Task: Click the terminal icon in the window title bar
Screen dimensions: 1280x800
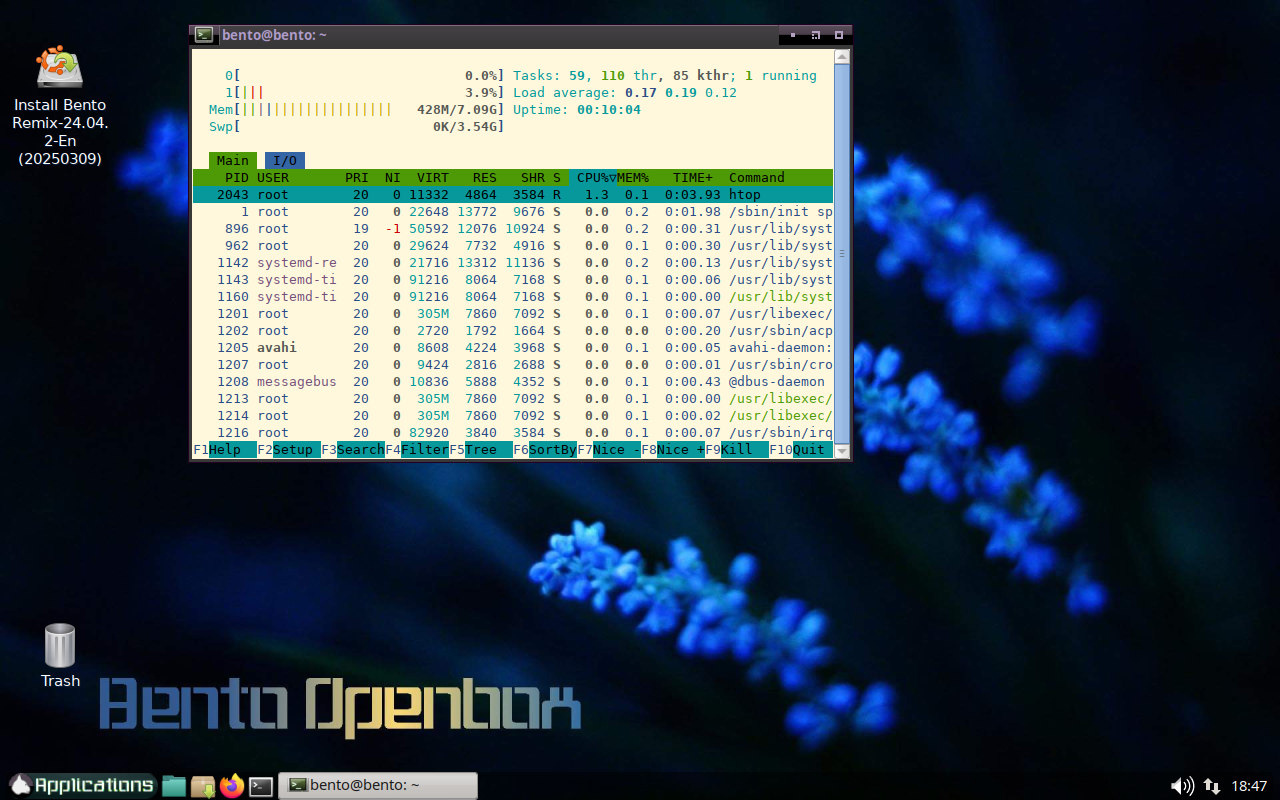Action: pyautogui.click(x=204, y=35)
